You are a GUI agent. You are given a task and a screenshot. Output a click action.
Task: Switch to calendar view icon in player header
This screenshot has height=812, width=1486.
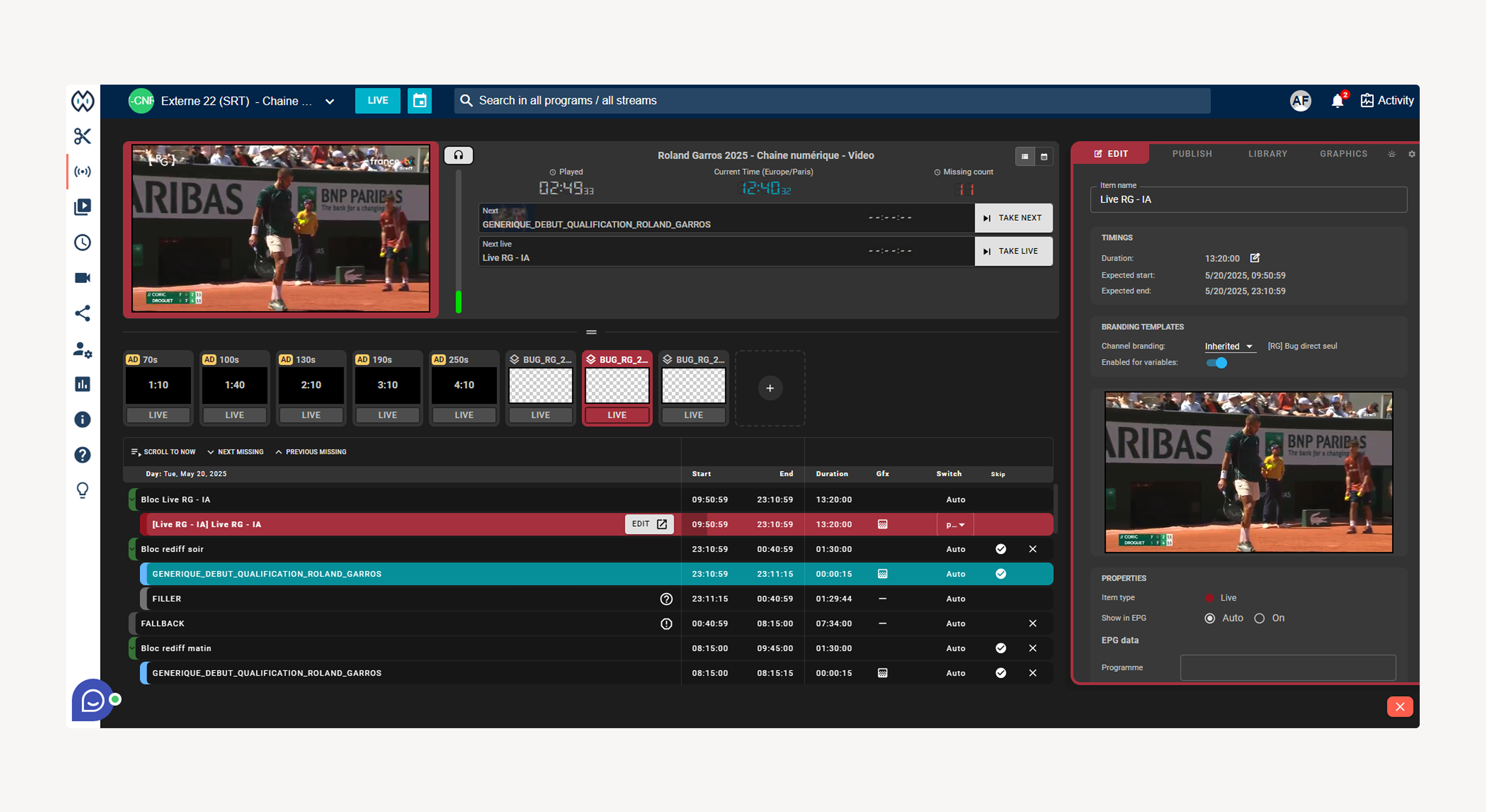click(1044, 156)
